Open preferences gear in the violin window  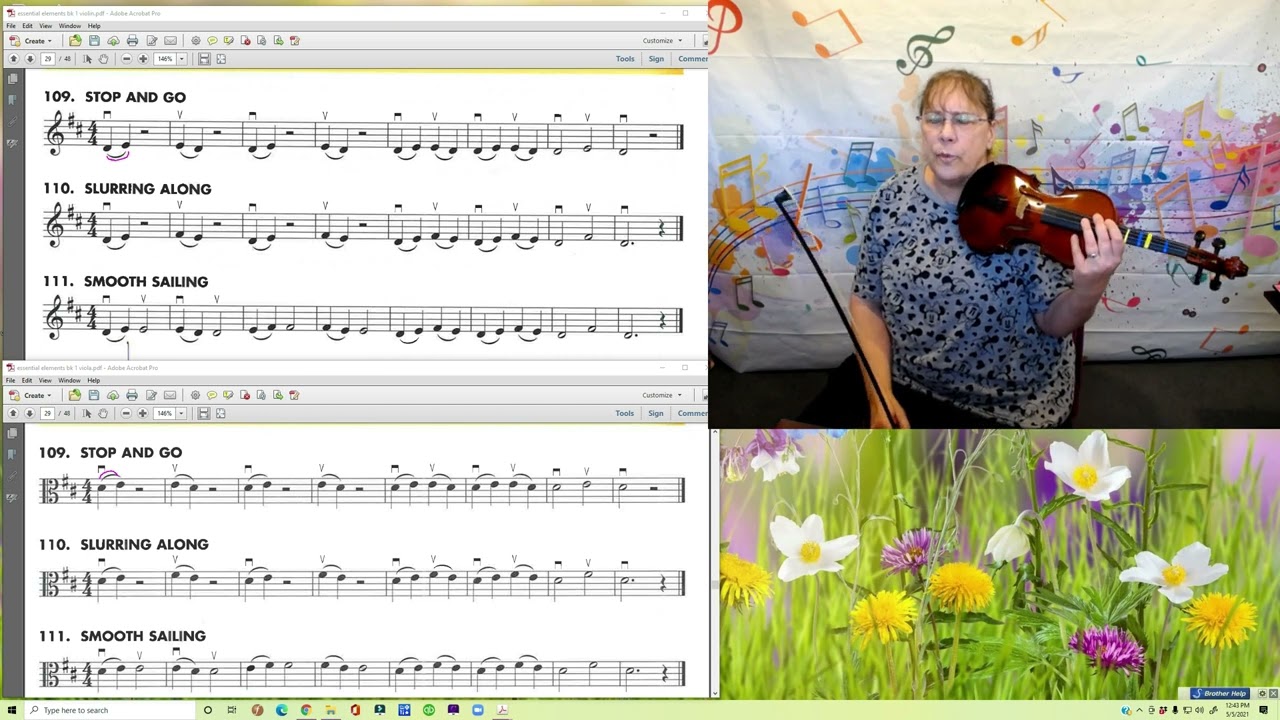(x=195, y=41)
